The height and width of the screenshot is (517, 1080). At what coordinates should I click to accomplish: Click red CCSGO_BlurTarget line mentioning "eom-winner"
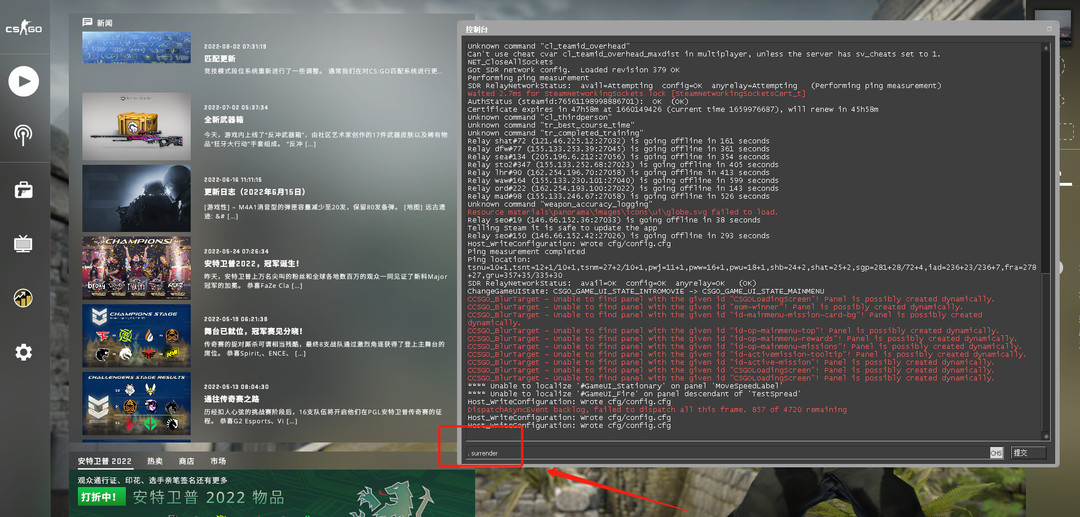pyautogui.click(x=714, y=307)
